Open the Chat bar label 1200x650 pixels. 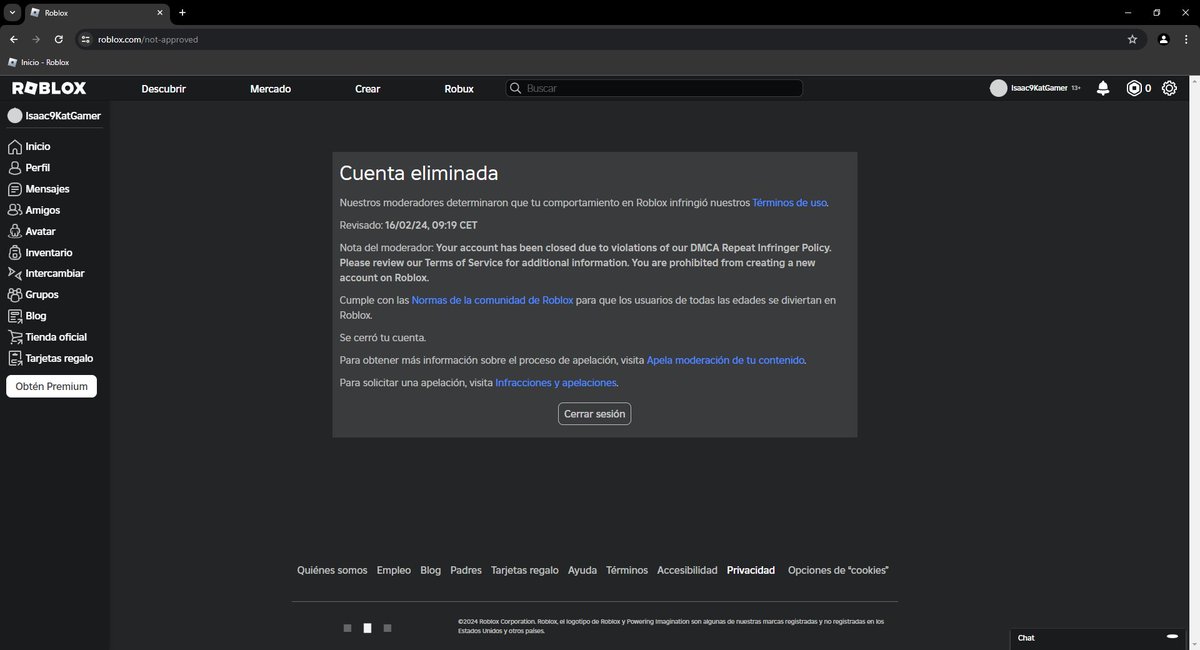click(1026, 637)
